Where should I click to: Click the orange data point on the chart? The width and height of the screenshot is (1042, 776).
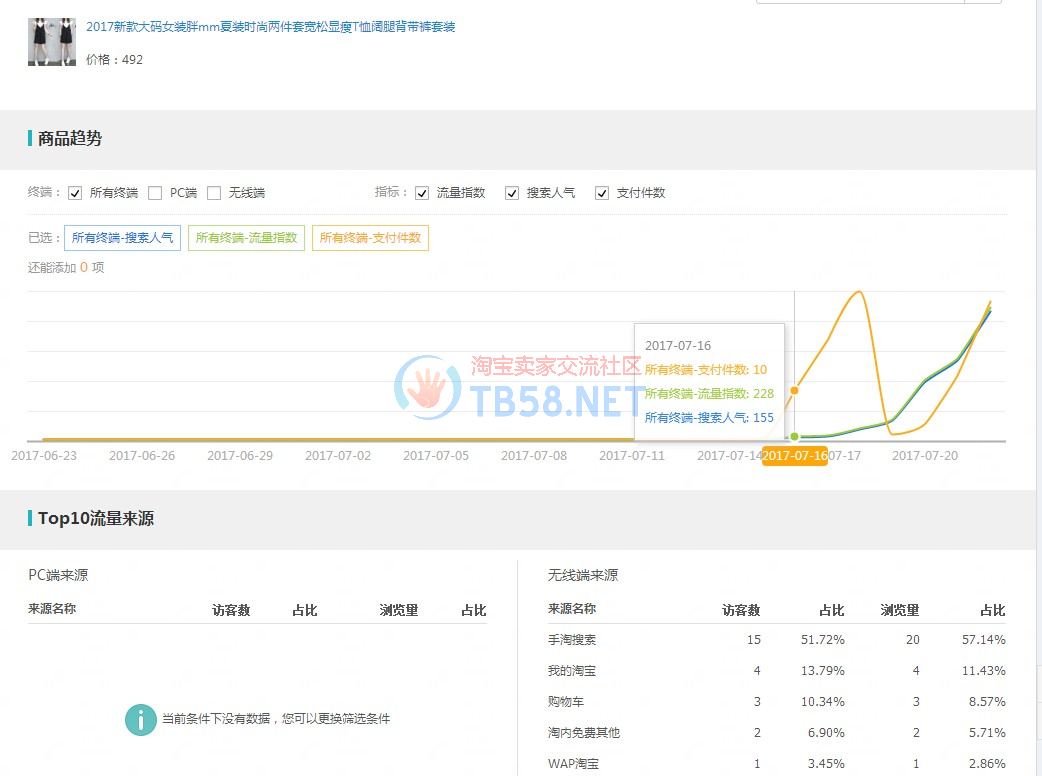(795, 390)
